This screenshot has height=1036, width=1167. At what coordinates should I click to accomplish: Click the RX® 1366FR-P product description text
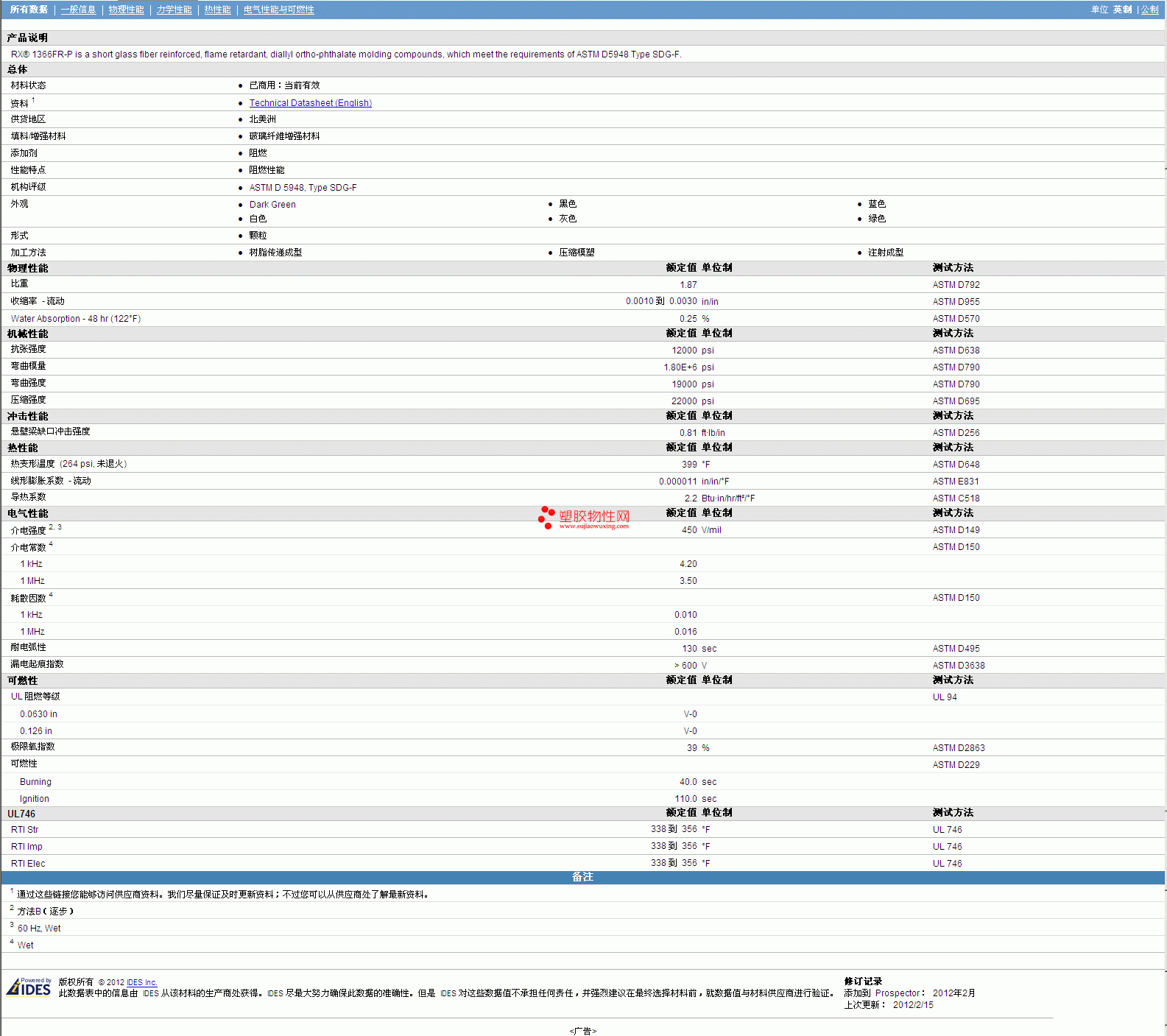click(345, 54)
